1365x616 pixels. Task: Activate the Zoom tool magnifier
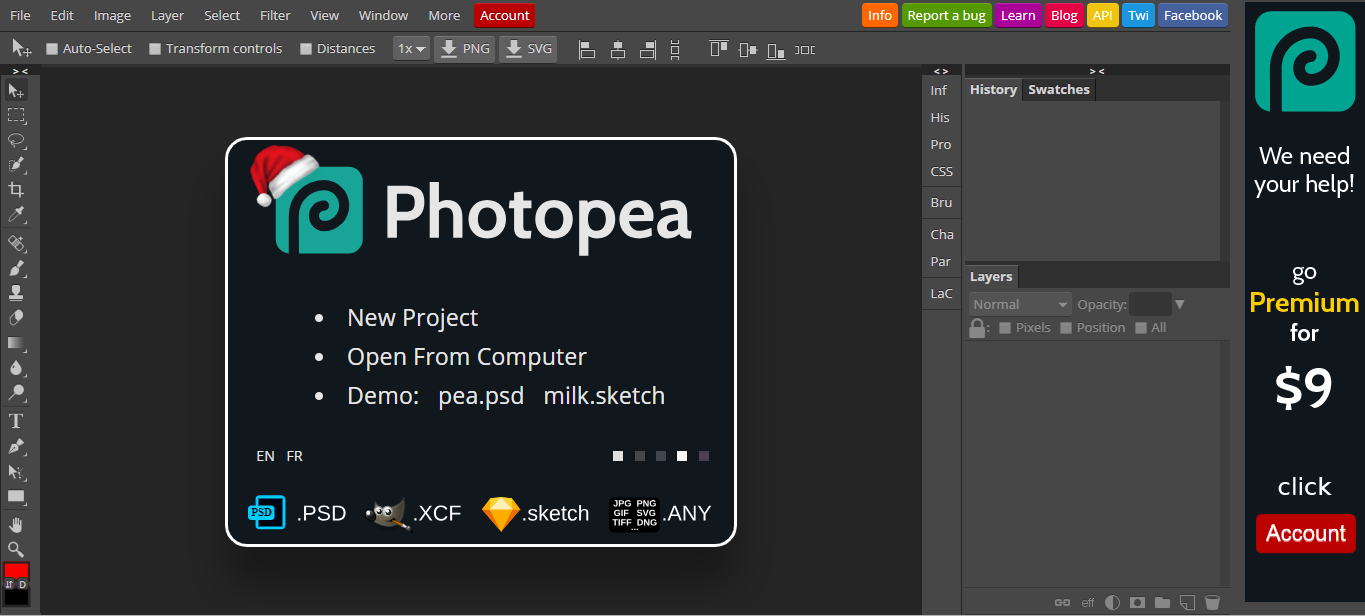pos(16,549)
